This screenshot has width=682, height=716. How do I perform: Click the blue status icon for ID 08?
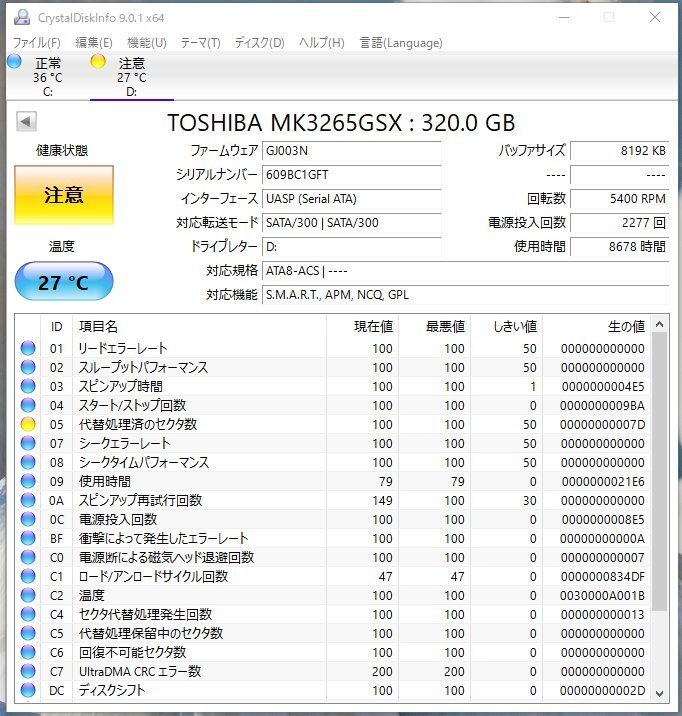click(28, 462)
